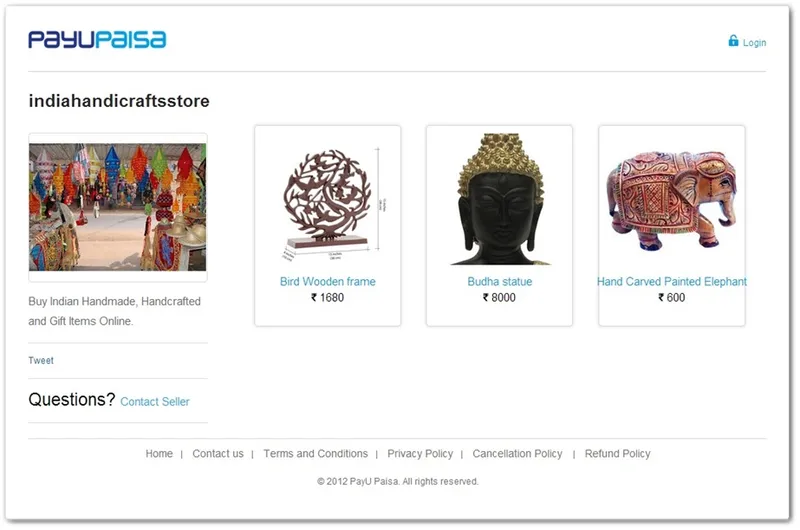
Task: Open Contact us in the footer
Action: pos(218,453)
